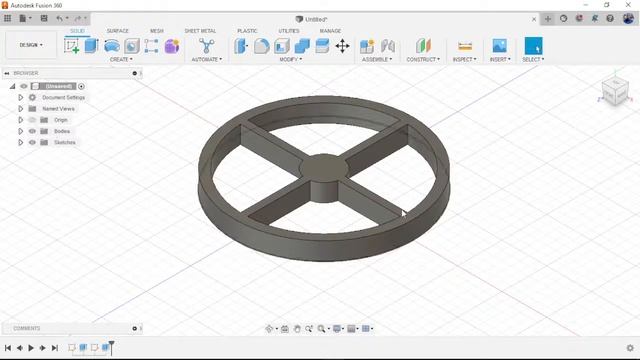Select the Revolve tool icon

112,46
